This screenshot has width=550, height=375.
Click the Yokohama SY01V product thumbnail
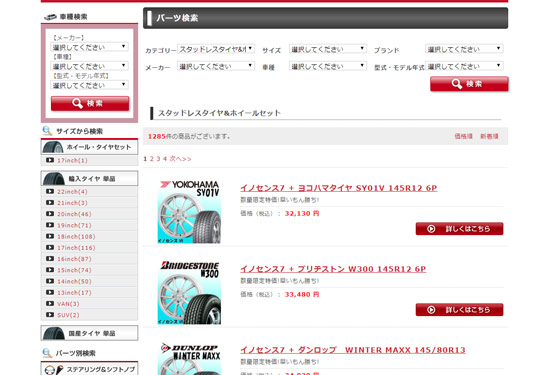pyautogui.click(x=189, y=212)
